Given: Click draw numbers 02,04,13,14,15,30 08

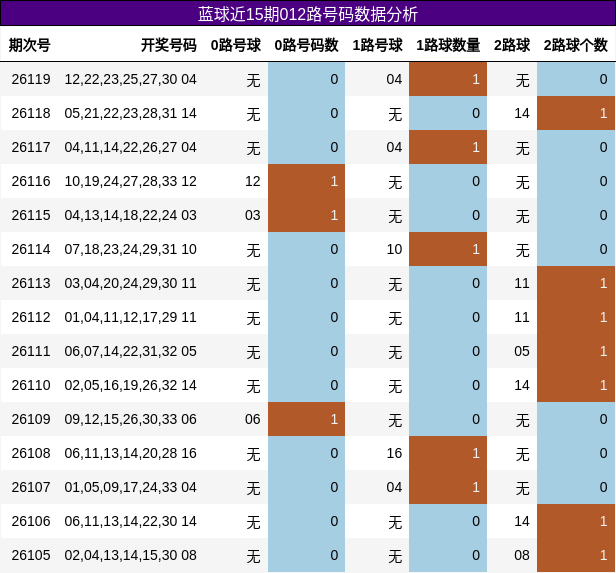Looking at the screenshot, I should click(x=130, y=555).
